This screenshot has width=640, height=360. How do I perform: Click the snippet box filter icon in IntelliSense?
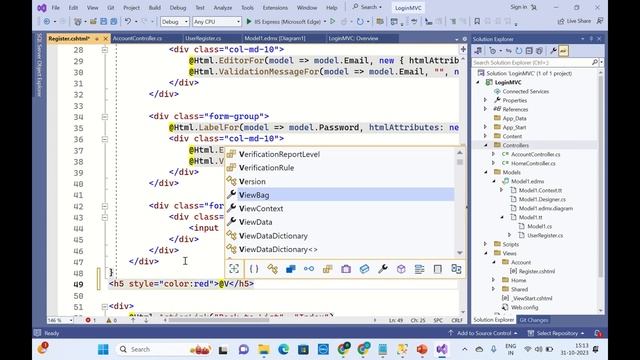pos(438,269)
